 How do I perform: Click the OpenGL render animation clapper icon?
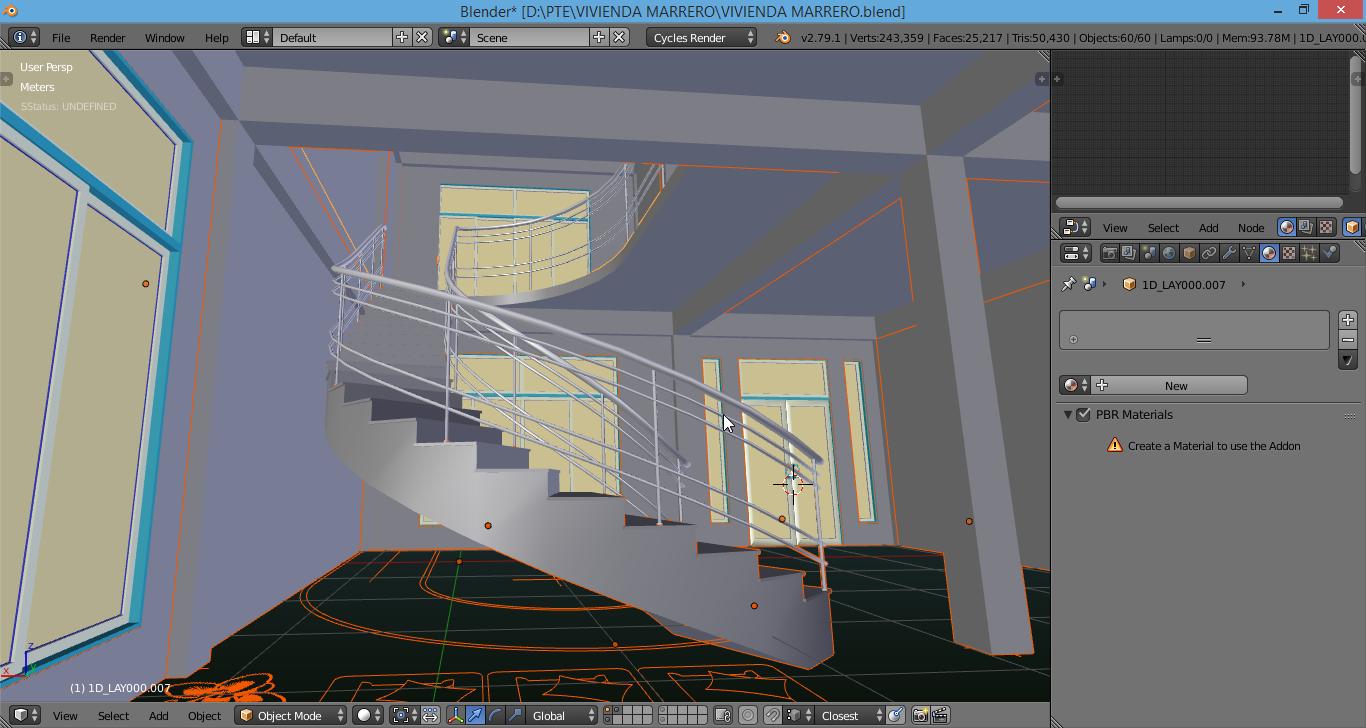tap(940, 715)
